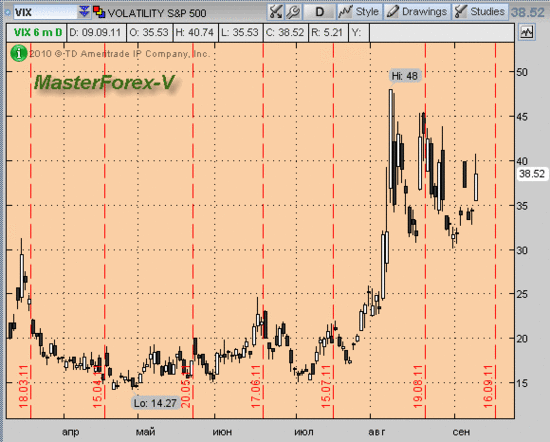Expand the symbol dropdown arrows next to VIX
550x442 pixels.
pyautogui.click(x=84, y=12)
